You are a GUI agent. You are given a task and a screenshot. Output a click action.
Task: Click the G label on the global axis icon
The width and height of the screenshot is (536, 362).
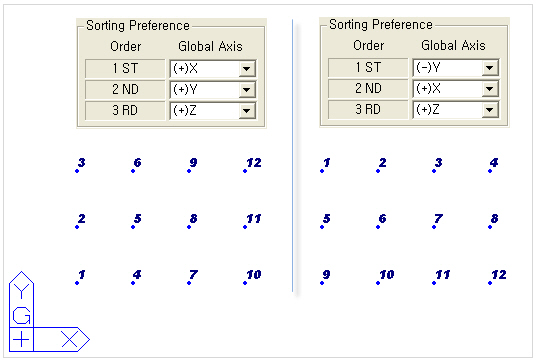pyautogui.click(x=22, y=316)
